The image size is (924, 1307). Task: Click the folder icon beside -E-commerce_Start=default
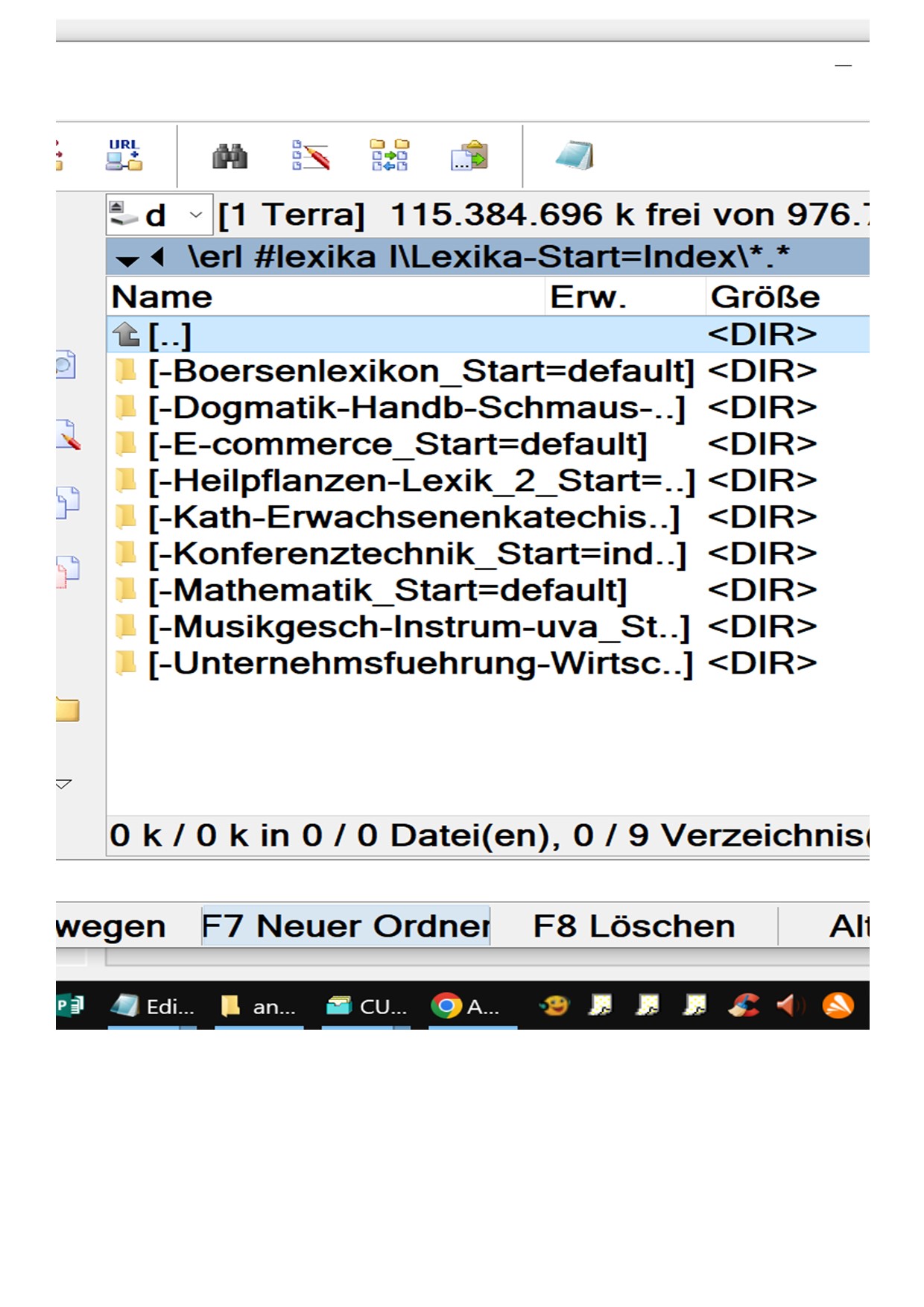126,444
